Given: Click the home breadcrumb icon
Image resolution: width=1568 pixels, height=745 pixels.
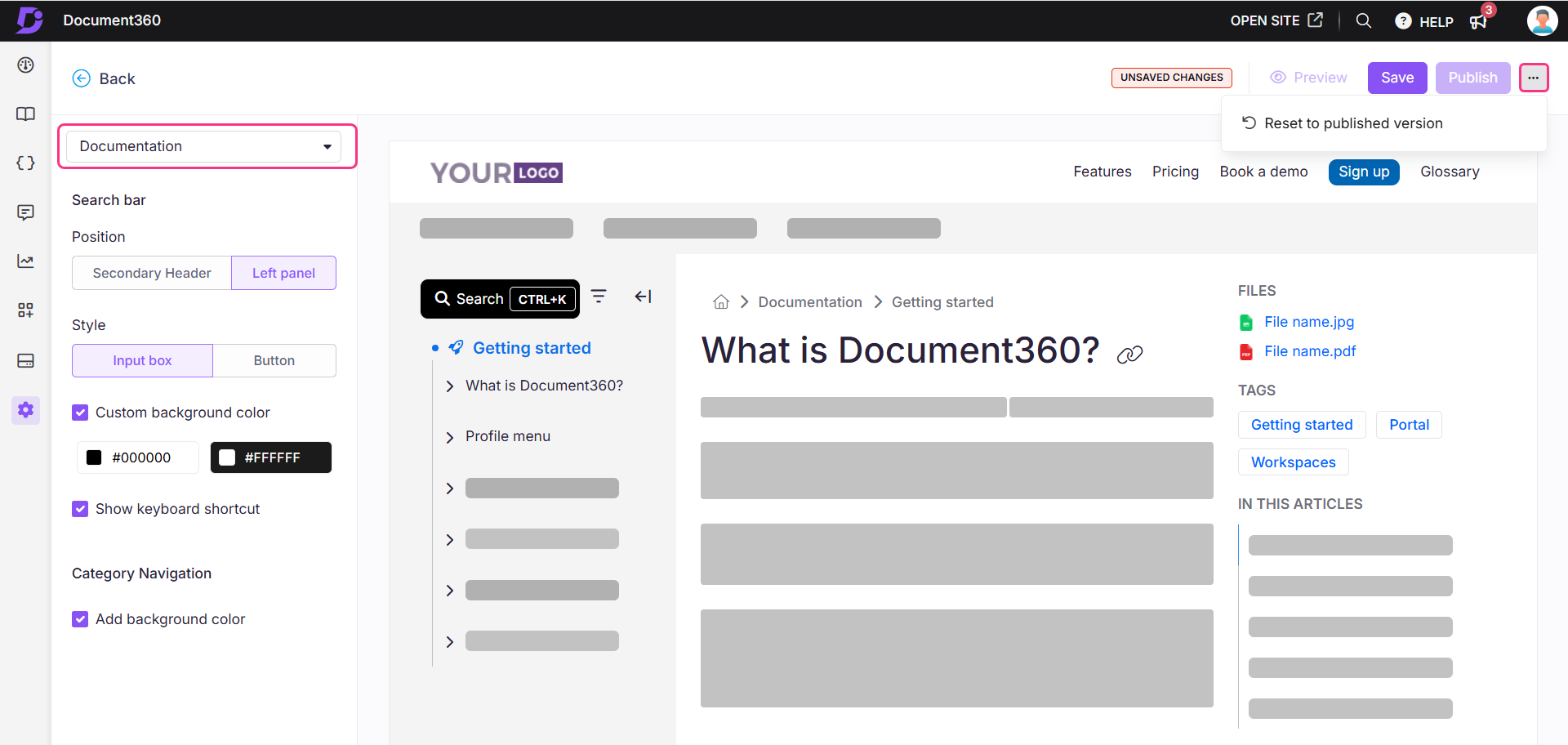Looking at the screenshot, I should (x=721, y=302).
